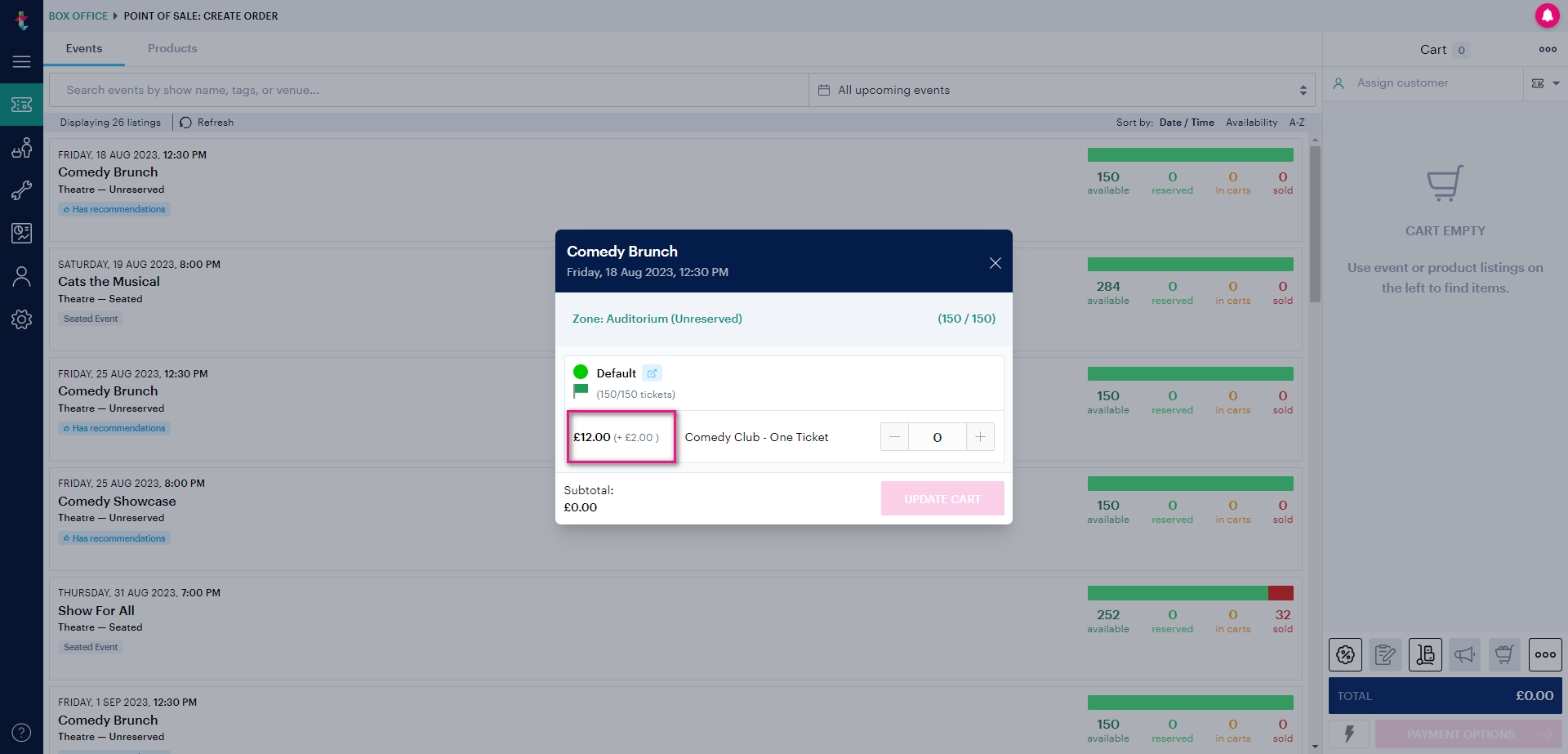The height and width of the screenshot is (754, 1568).
Task: Decrease Comedy Club ticket quantity with minus
Action: [x=894, y=437]
